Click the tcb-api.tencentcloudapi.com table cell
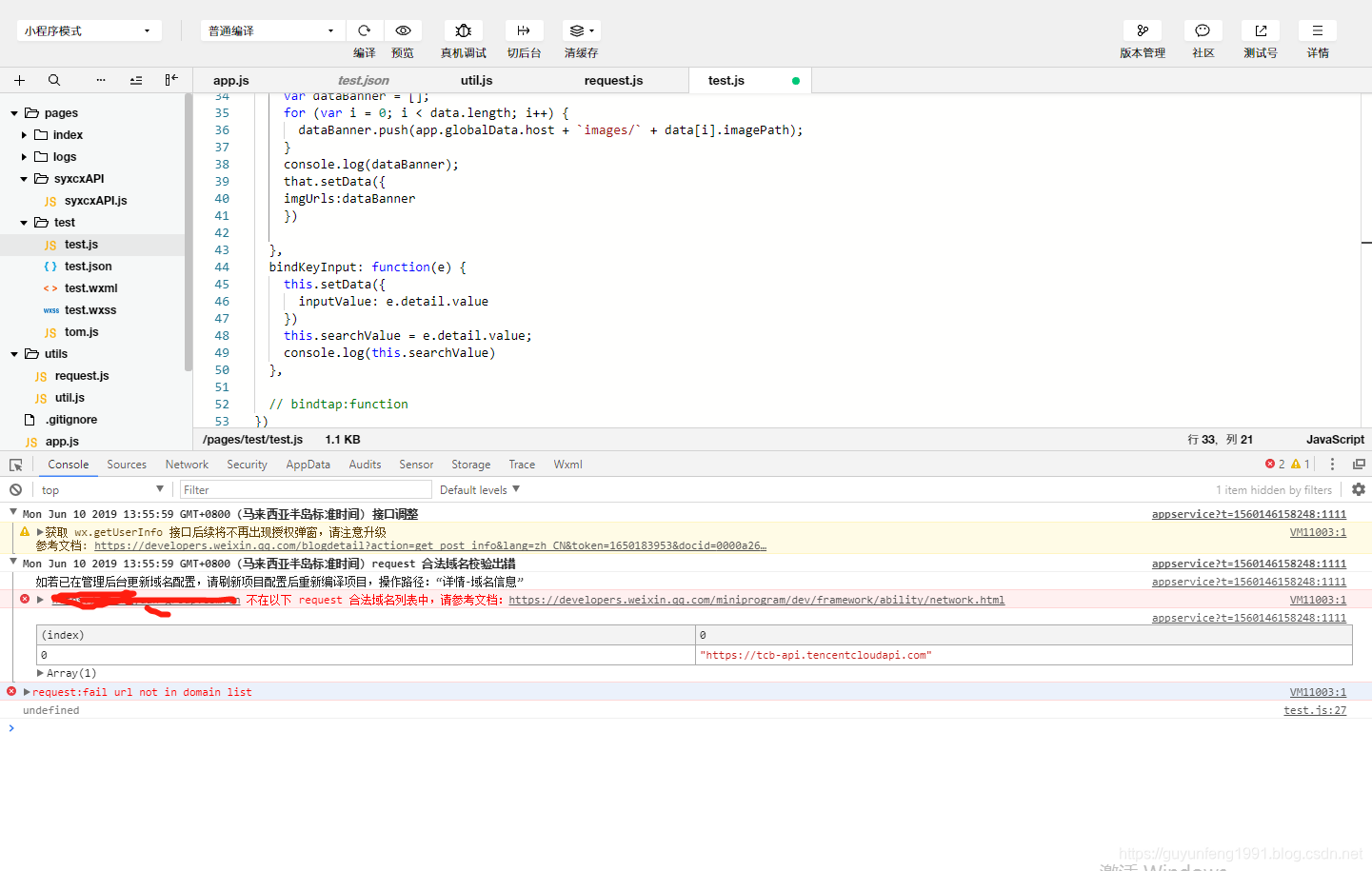The height and width of the screenshot is (871, 1372). 1024,655
